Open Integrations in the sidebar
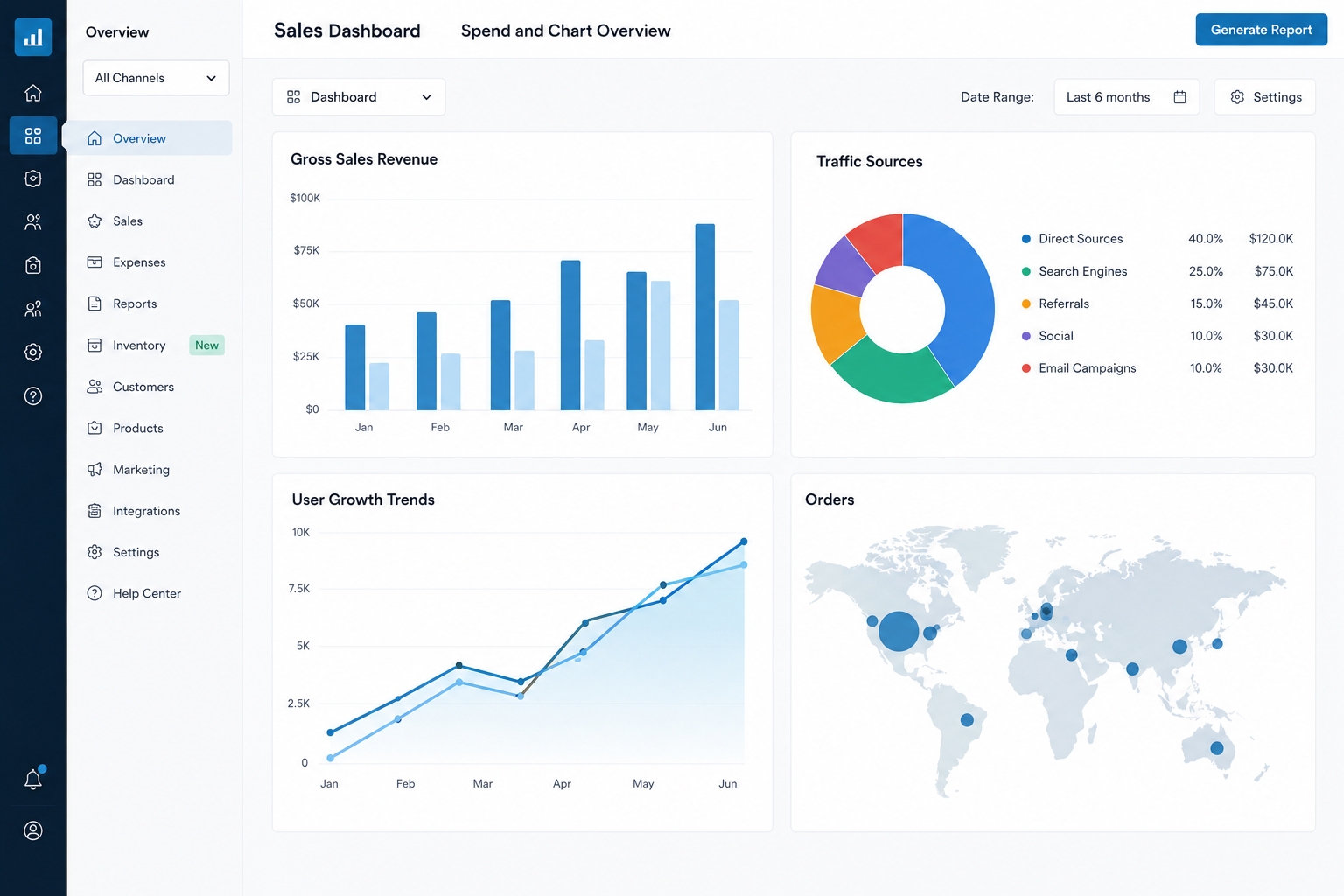Viewport: 1344px width, 896px height. pyautogui.click(x=149, y=511)
